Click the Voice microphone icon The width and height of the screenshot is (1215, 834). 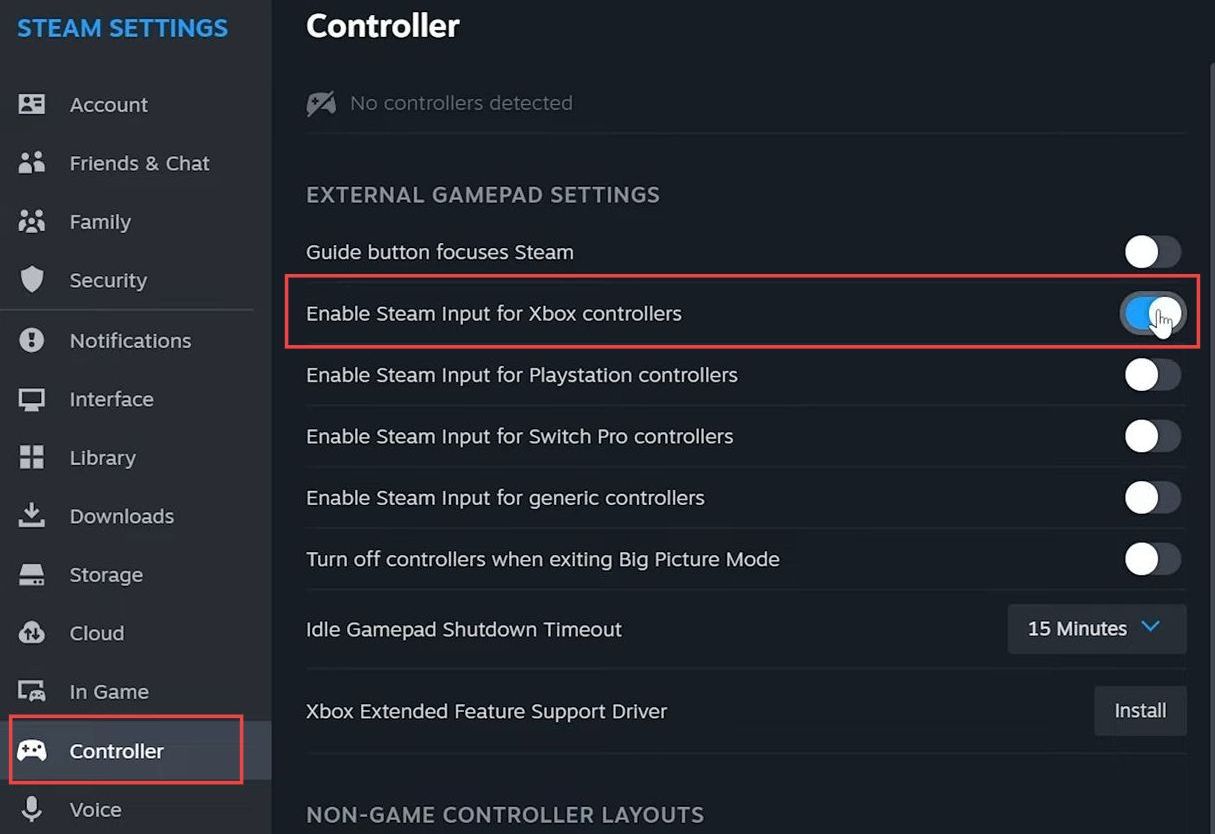(x=30, y=810)
